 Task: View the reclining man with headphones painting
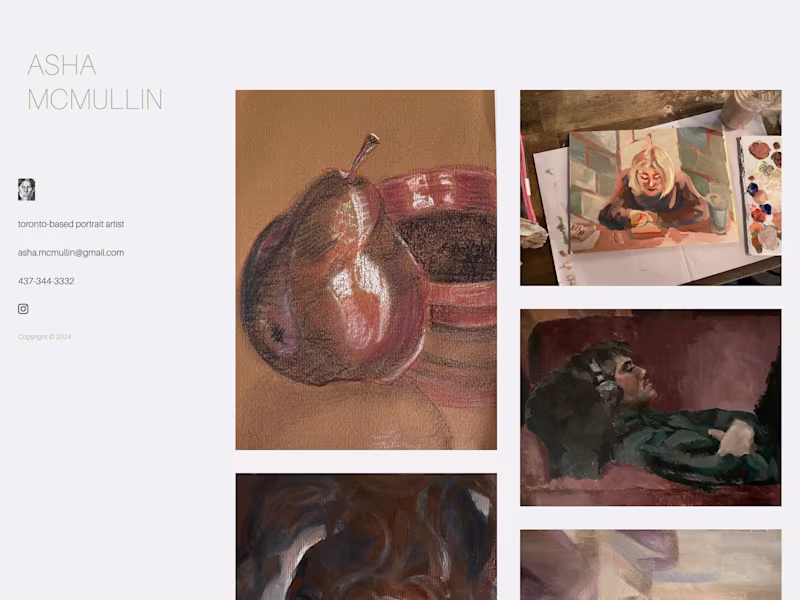tap(651, 408)
